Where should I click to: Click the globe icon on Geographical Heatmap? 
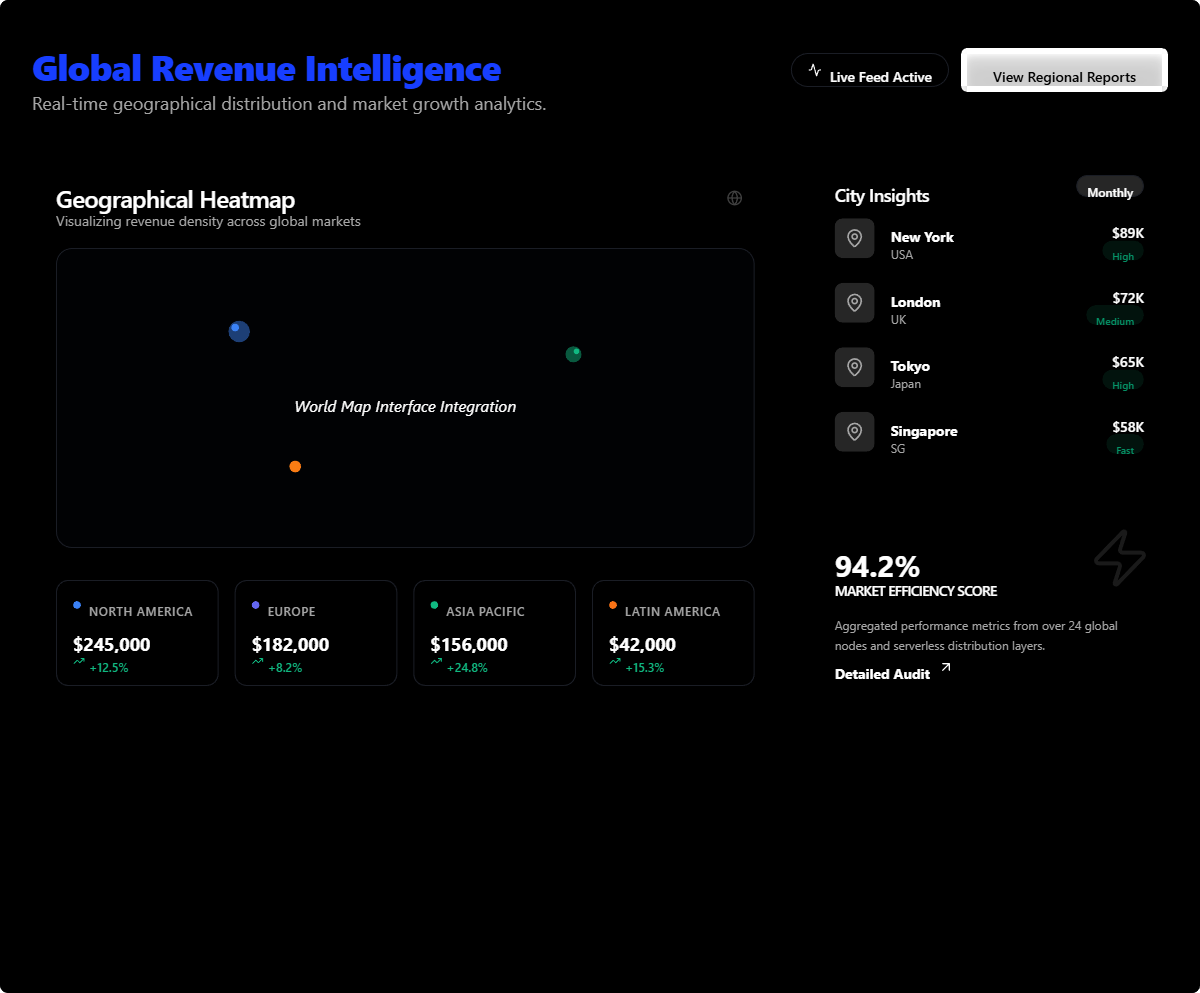pyautogui.click(x=734, y=198)
